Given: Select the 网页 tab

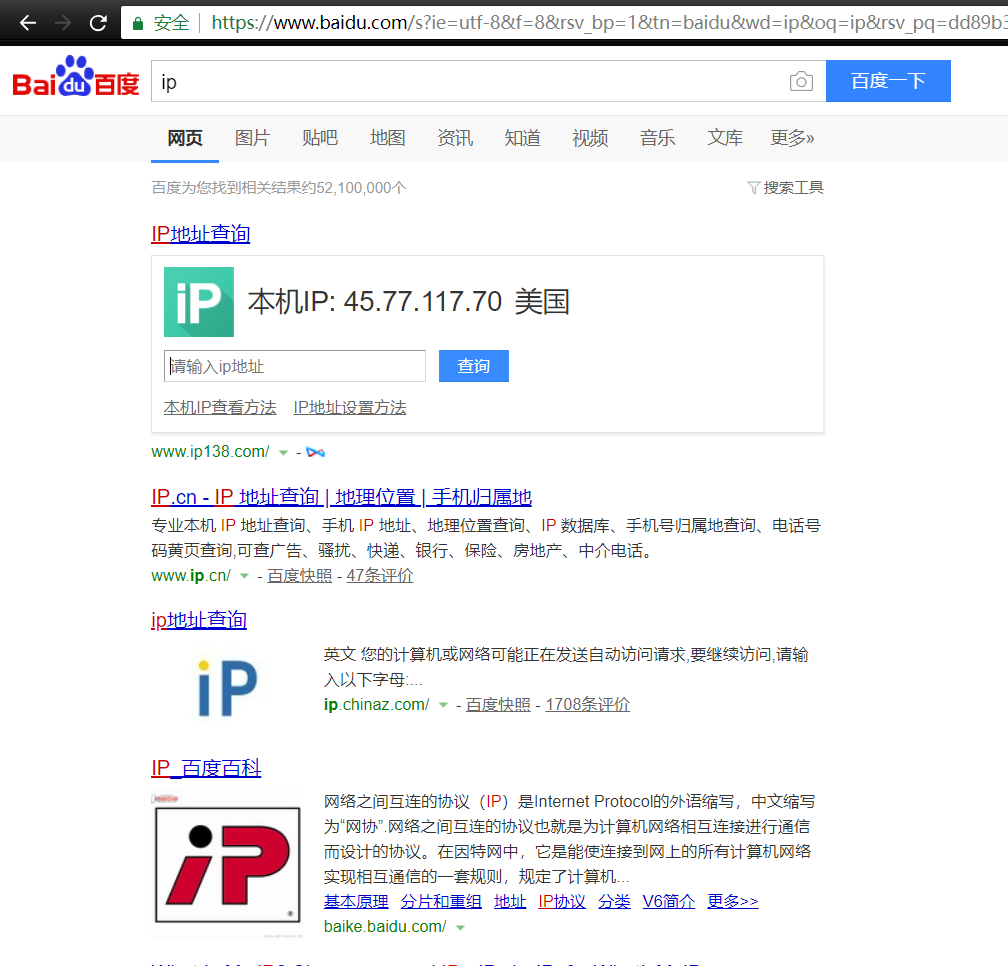Looking at the screenshot, I should (184, 138).
